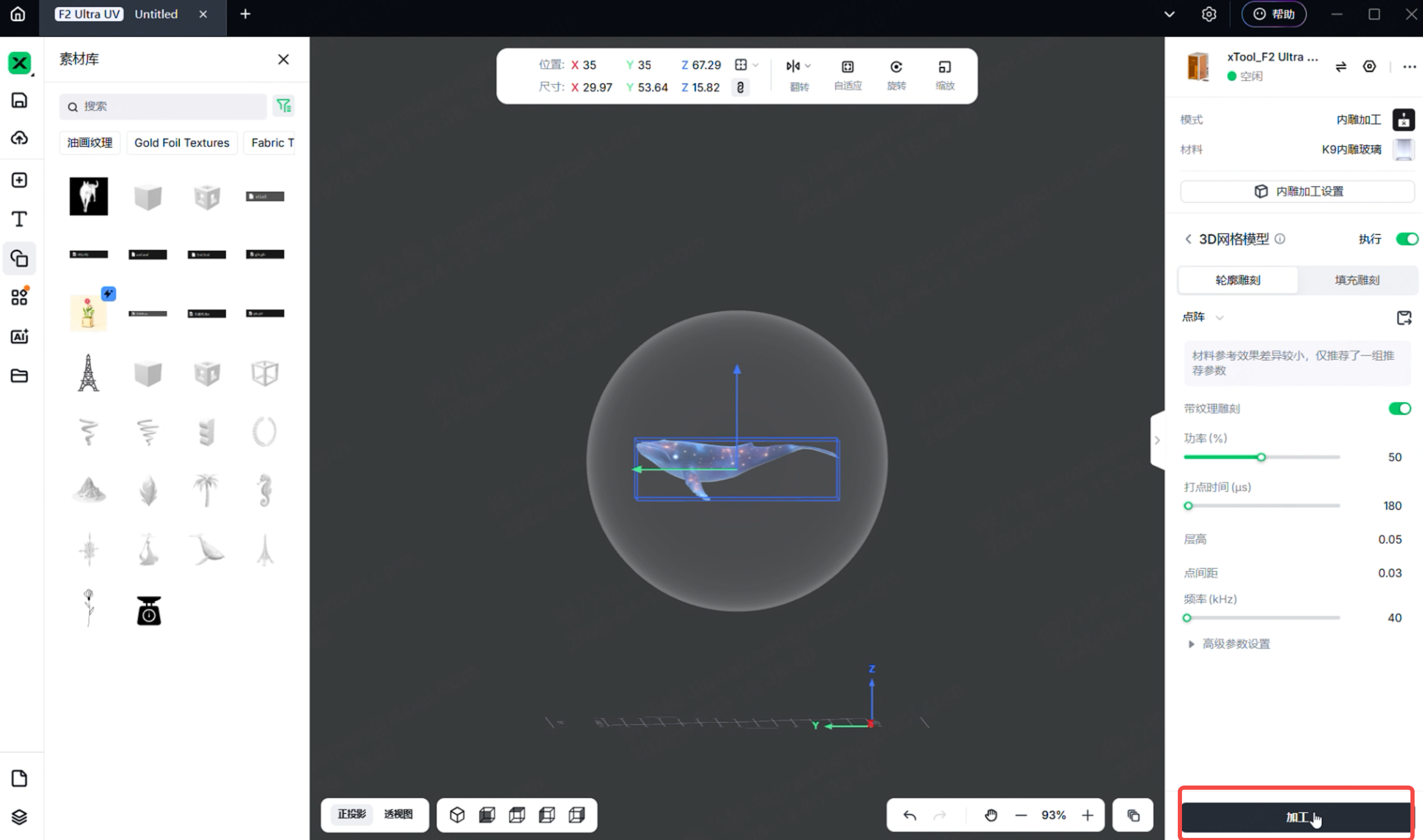Click the save project icon
The image size is (1423, 840).
coord(19,100)
